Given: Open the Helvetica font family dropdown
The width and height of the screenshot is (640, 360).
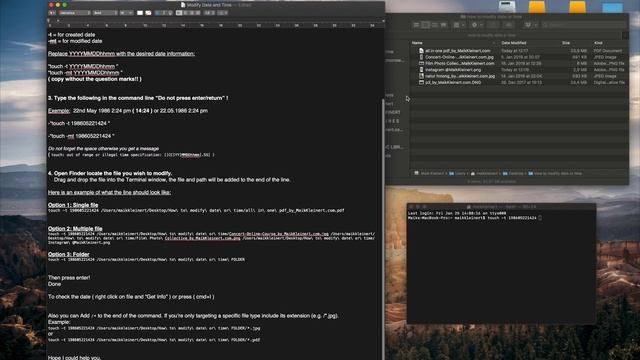Looking at the screenshot, I should (x=74, y=13).
